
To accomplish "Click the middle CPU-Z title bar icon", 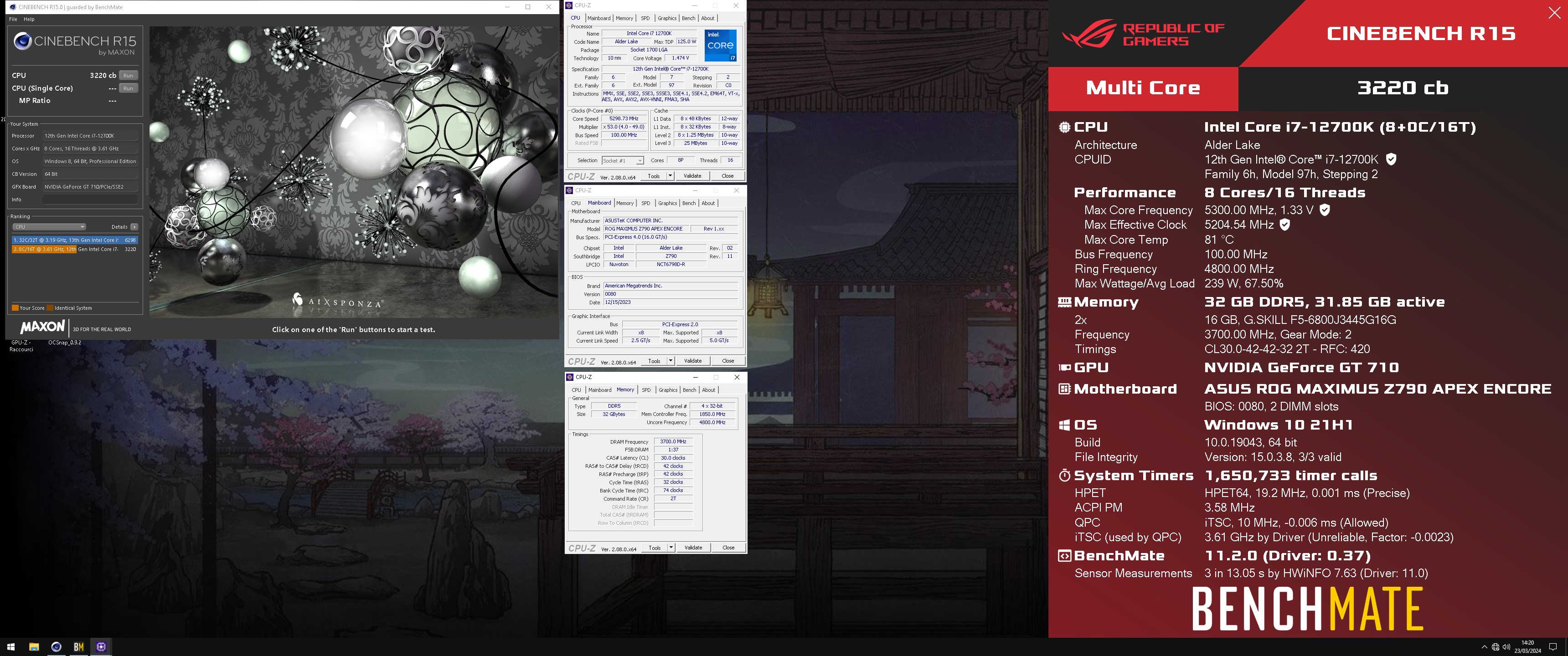I will [570, 190].
